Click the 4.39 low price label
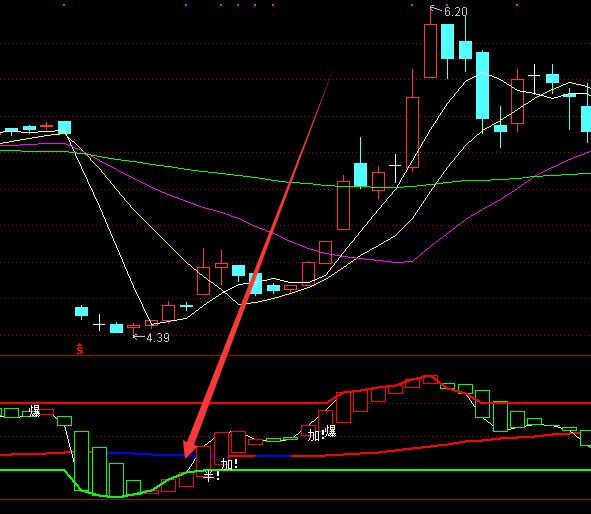This screenshot has width=591, height=514. click(x=158, y=338)
